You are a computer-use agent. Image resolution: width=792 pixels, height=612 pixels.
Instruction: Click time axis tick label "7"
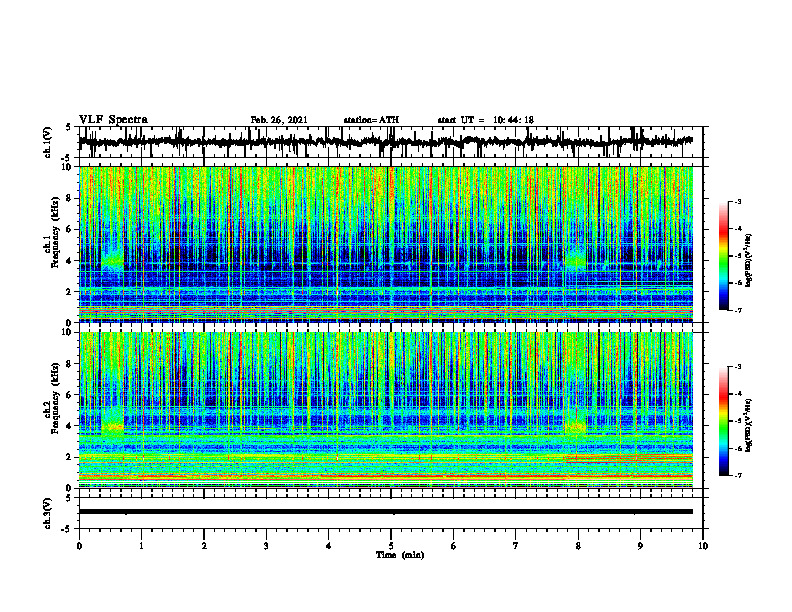click(x=516, y=546)
